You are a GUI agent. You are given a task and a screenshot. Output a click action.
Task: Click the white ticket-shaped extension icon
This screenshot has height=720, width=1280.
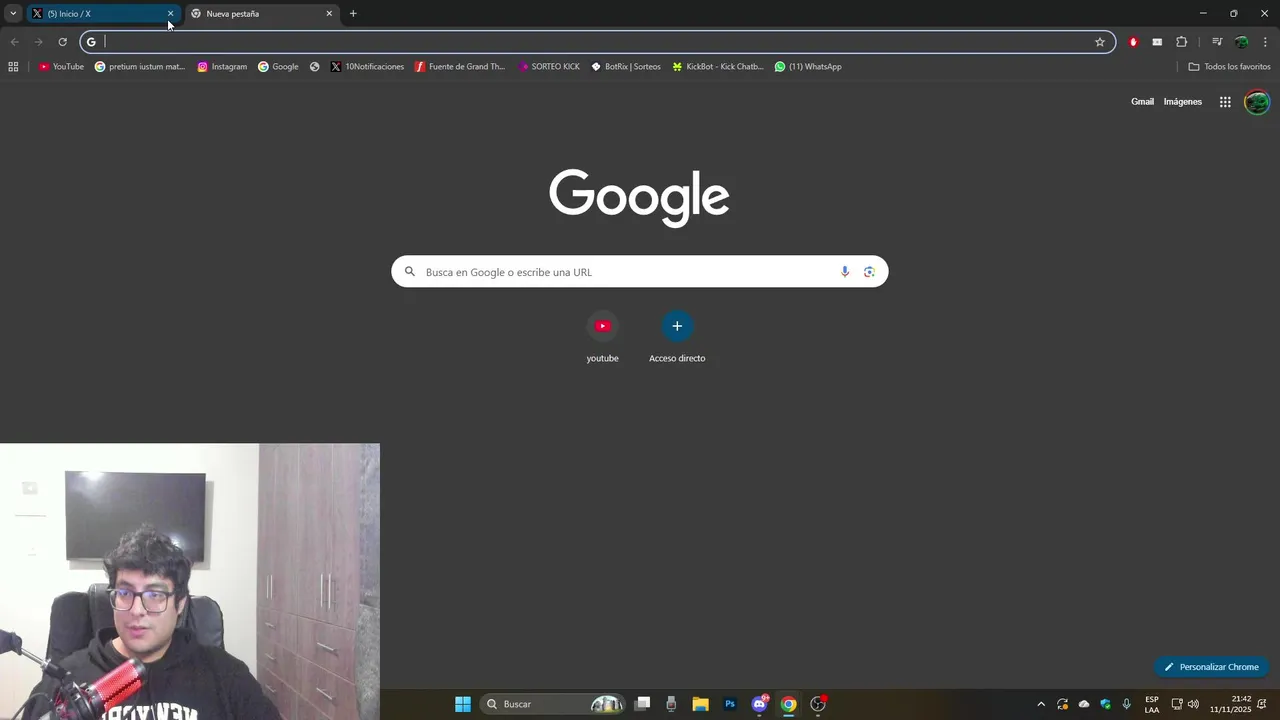[1157, 42]
